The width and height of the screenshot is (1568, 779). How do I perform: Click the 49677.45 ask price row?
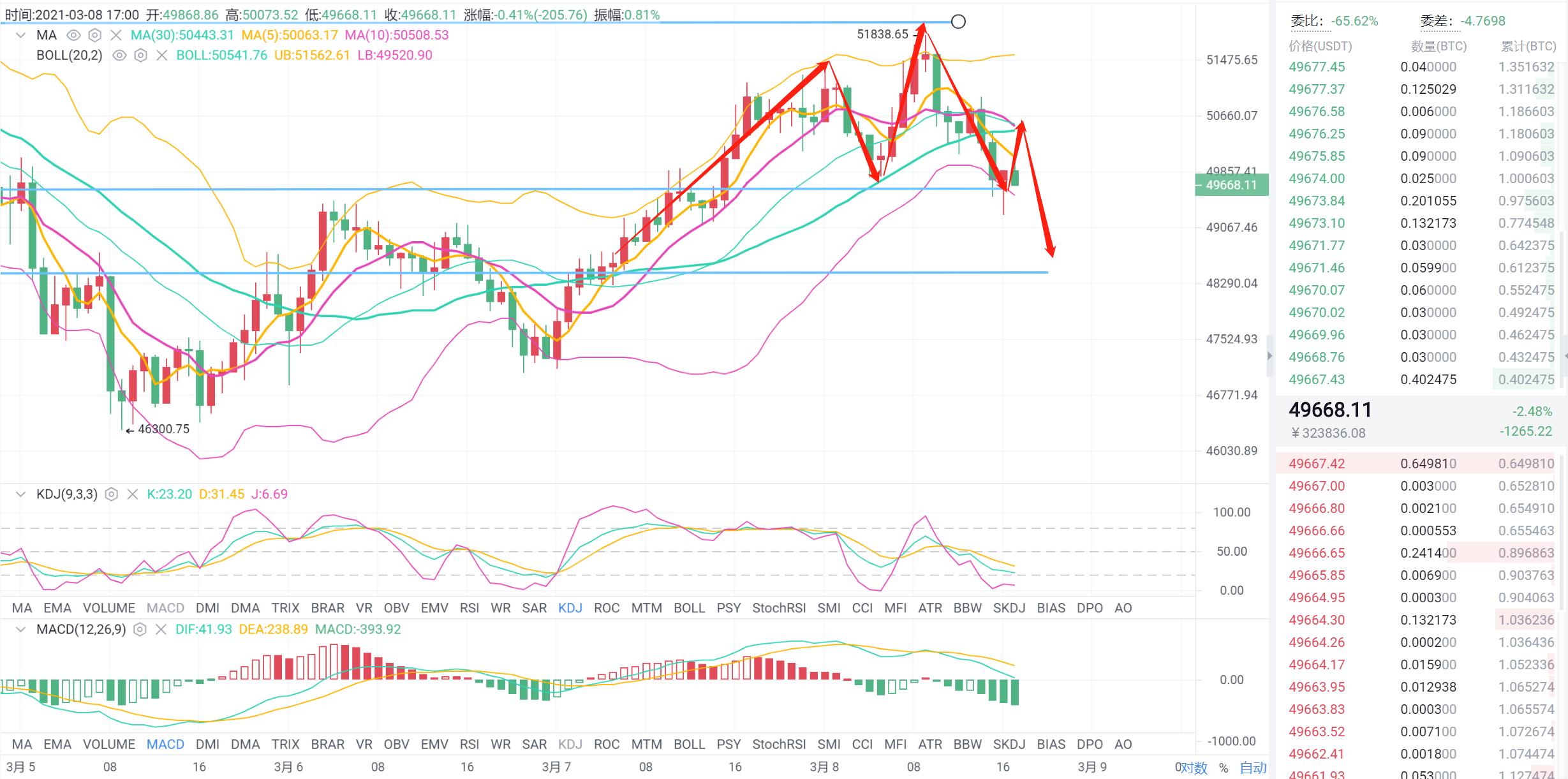pos(1316,67)
